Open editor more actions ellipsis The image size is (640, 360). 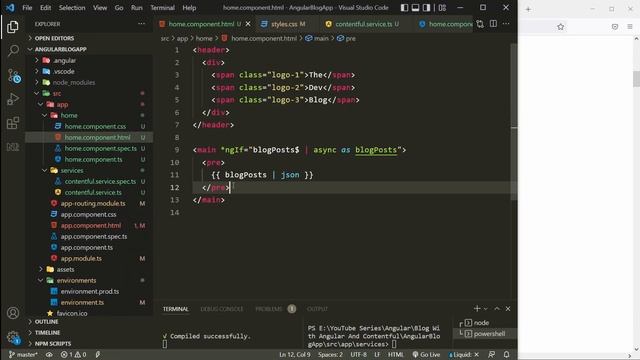click(x=506, y=24)
